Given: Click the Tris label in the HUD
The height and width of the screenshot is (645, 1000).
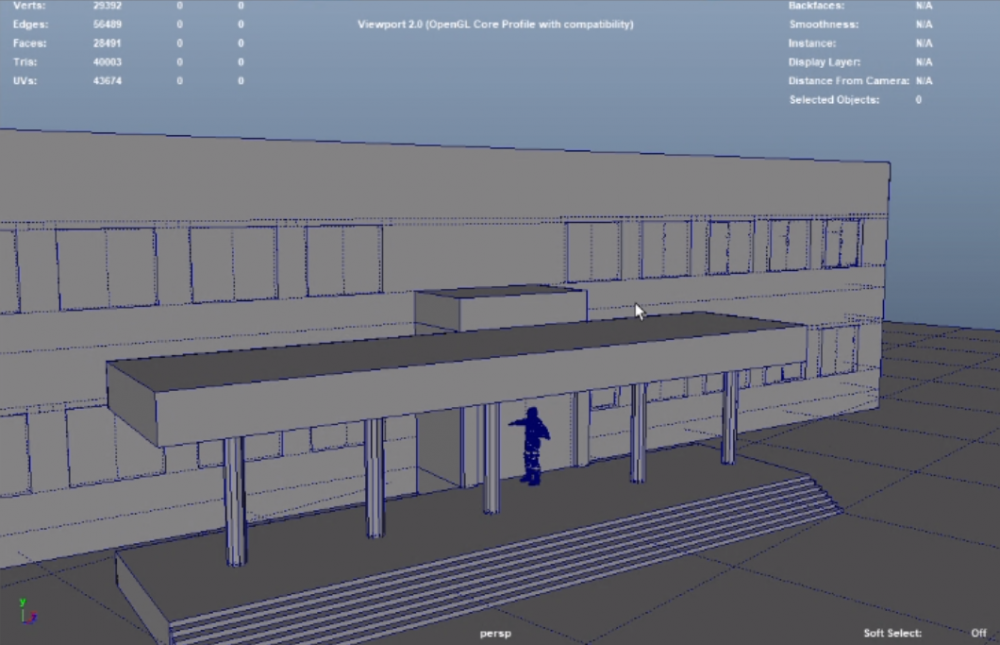Looking at the screenshot, I should click(x=25, y=62).
